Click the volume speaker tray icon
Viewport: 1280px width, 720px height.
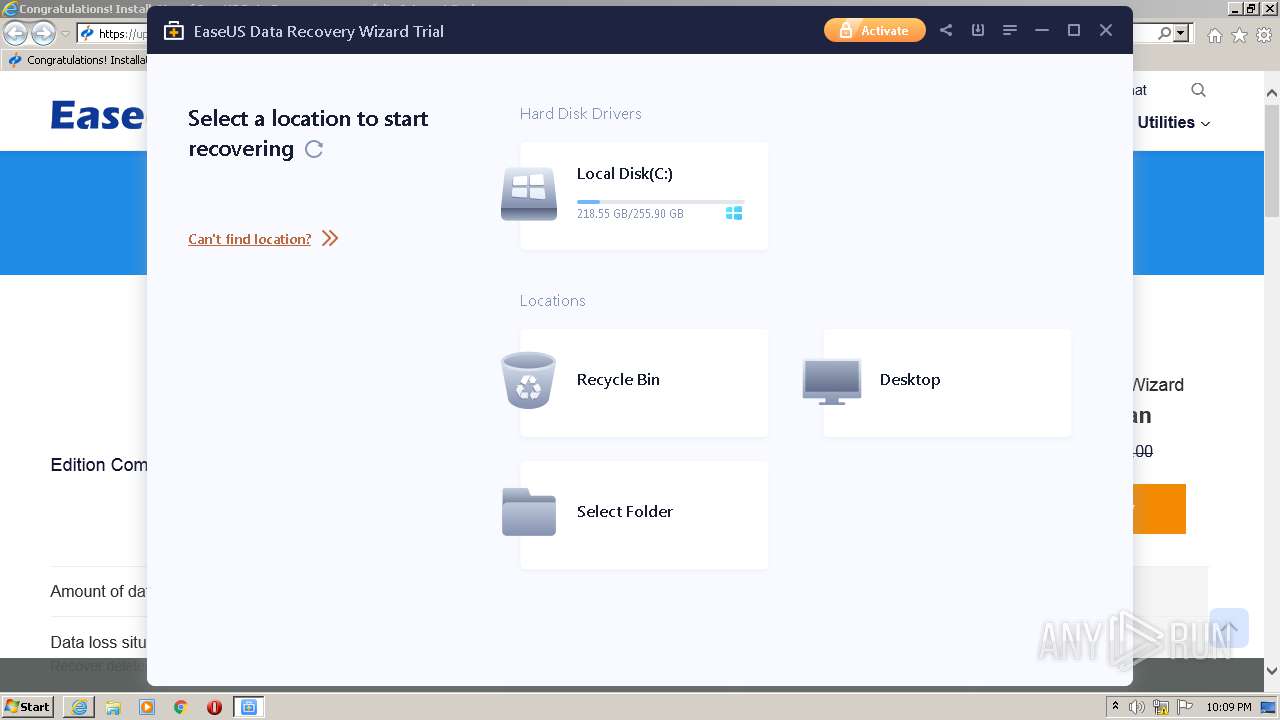[1137, 707]
